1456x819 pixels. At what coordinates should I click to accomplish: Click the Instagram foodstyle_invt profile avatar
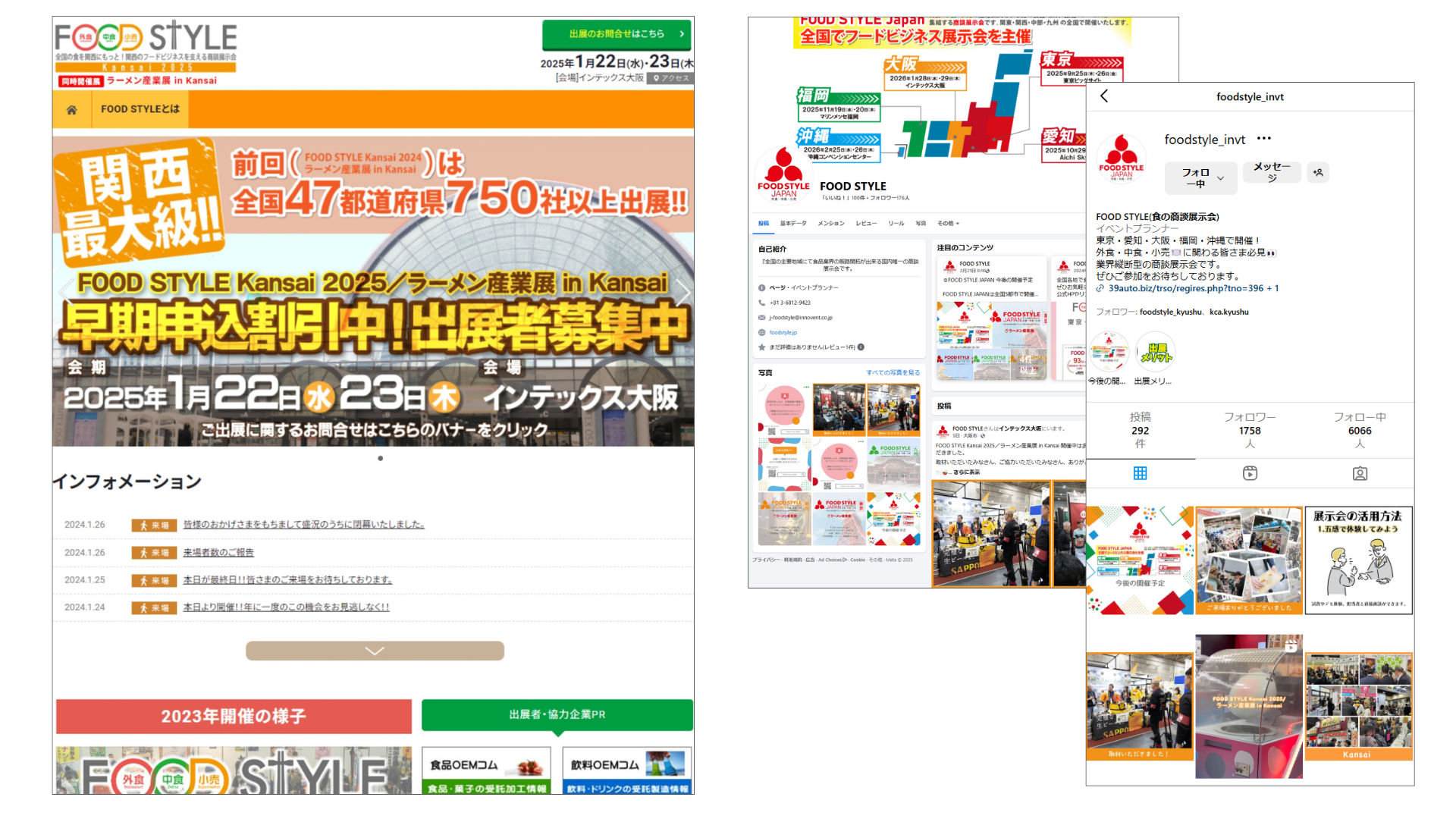[1121, 158]
